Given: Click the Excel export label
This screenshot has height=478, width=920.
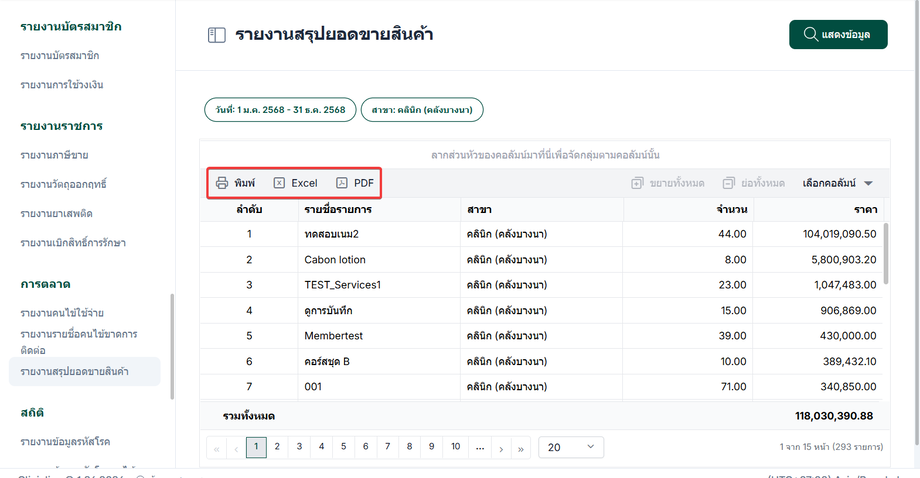Looking at the screenshot, I should (305, 183).
